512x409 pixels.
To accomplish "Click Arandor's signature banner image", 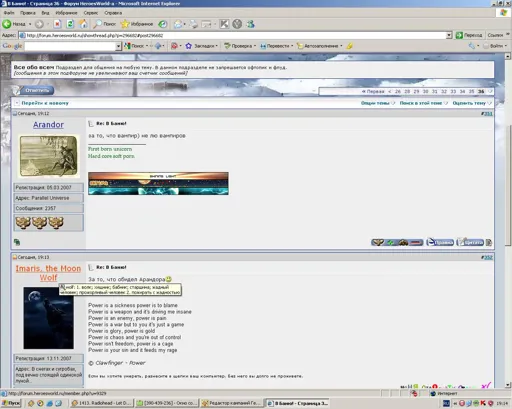I will pyautogui.click(x=158, y=183).
